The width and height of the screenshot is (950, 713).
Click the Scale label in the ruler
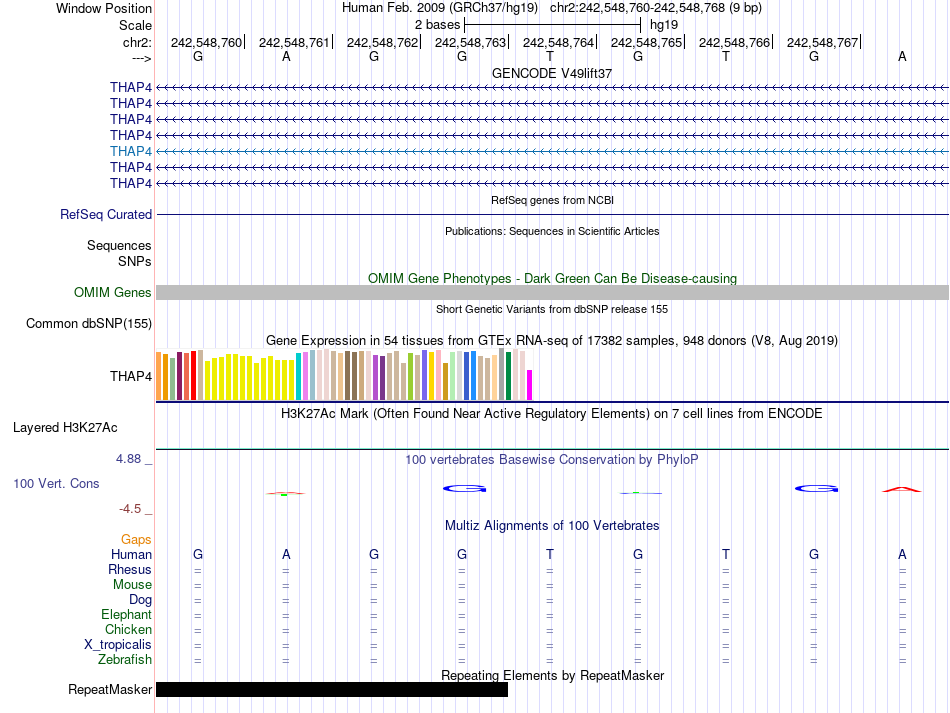(x=135, y=25)
